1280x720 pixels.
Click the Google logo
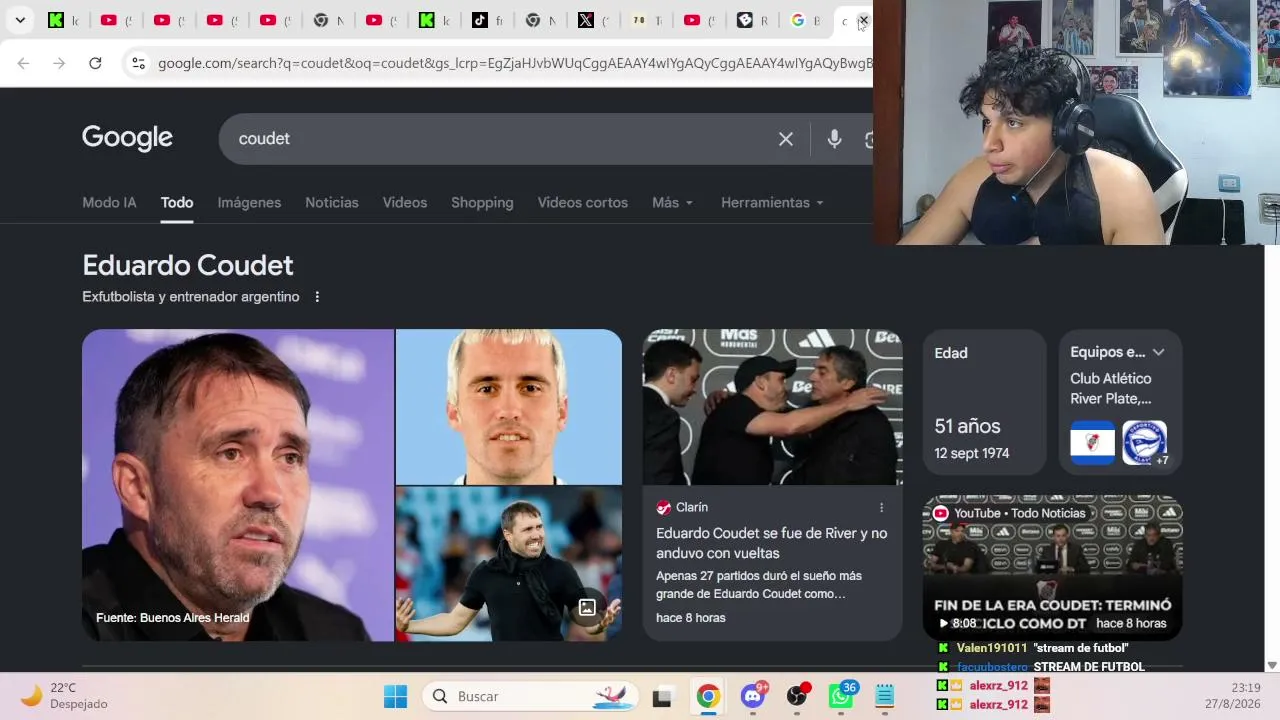[x=127, y=138]
